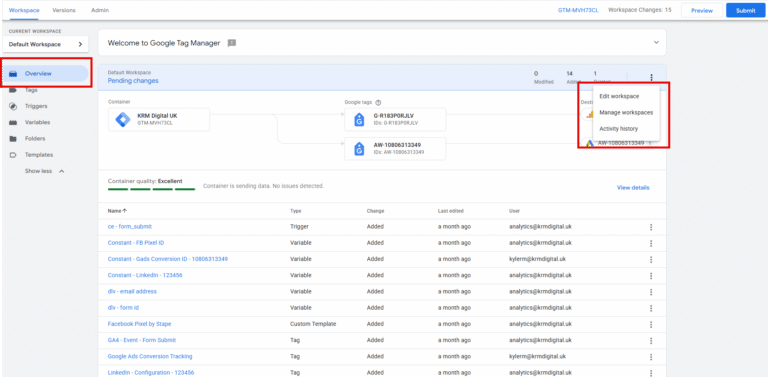This screenshot has width=768, height=377.
Task: Switch to the Versions tab
Action: (64, 10)
